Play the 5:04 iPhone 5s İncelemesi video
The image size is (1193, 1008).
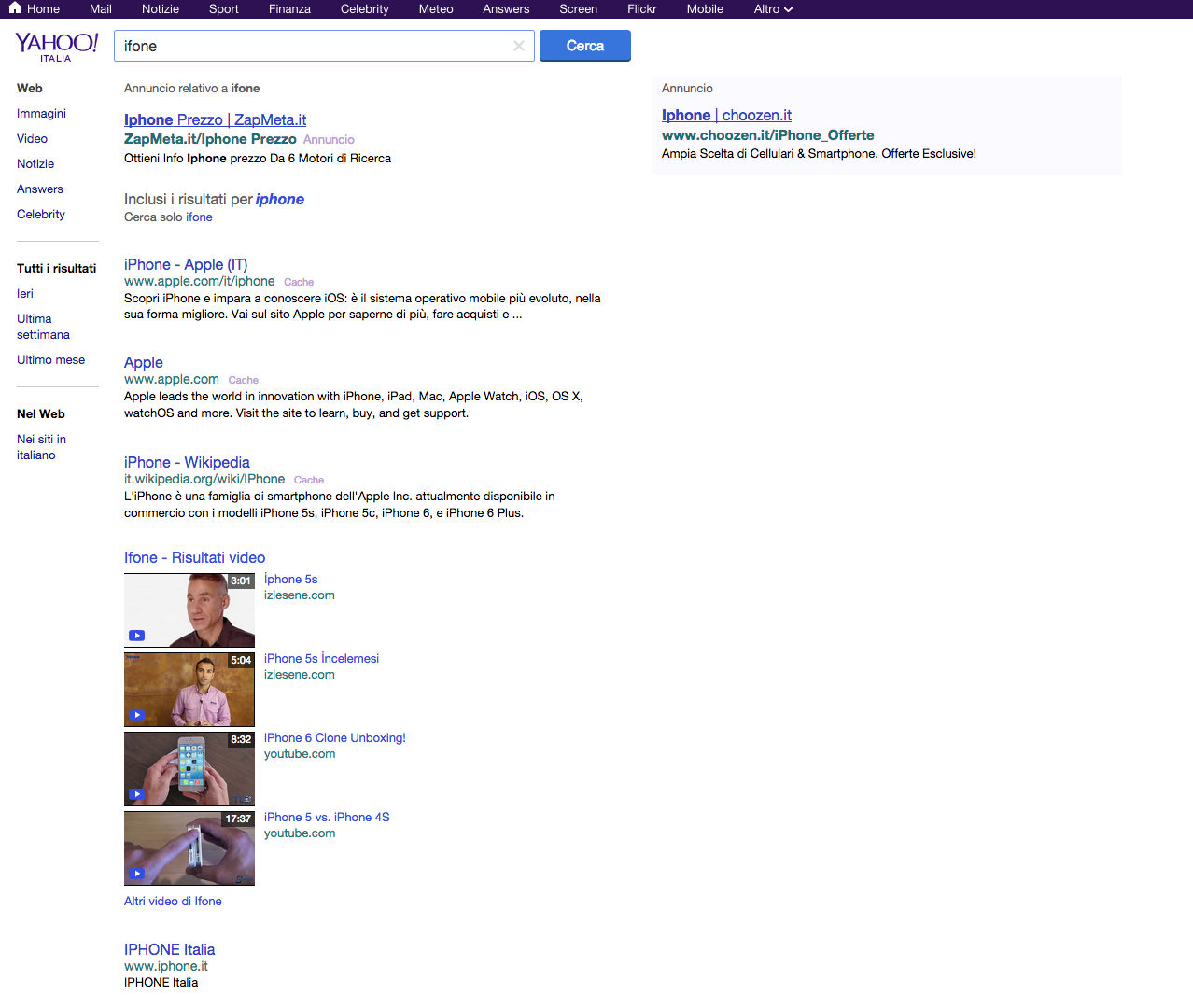pyautogui.click(x=189, y=690)
